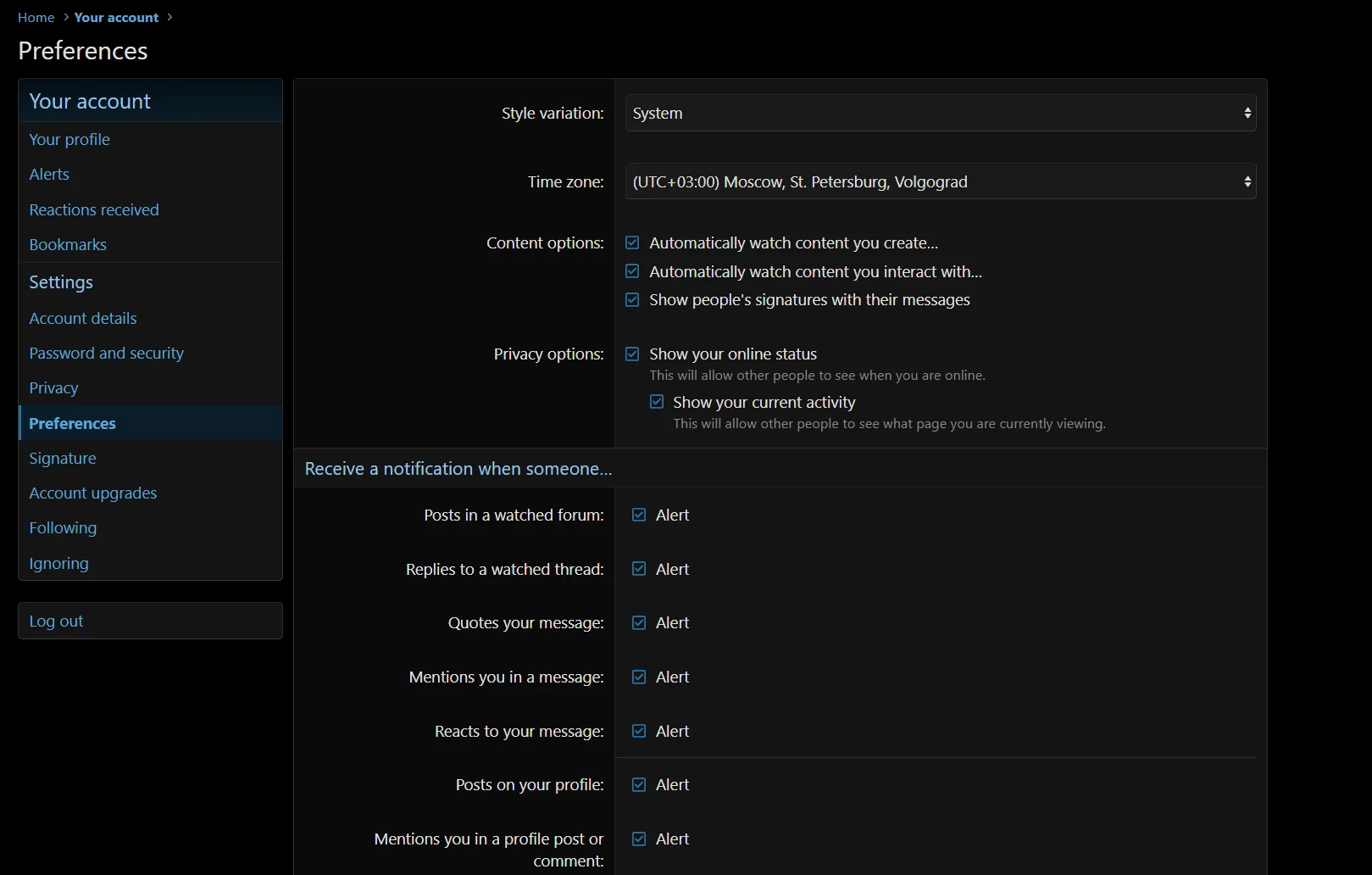Click the Log out link
The height and width of the screenshot is (875, 1372).
click(x=56, y=621)
